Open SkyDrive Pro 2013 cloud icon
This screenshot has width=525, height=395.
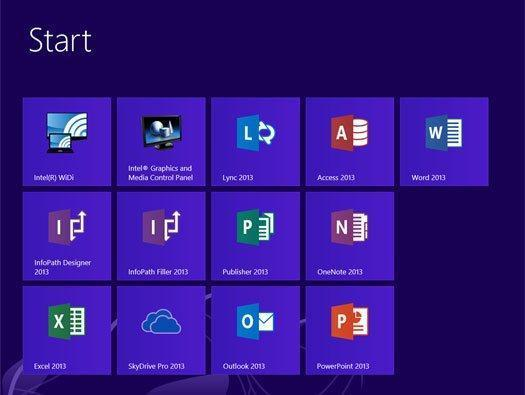click(x=161, y=321)
